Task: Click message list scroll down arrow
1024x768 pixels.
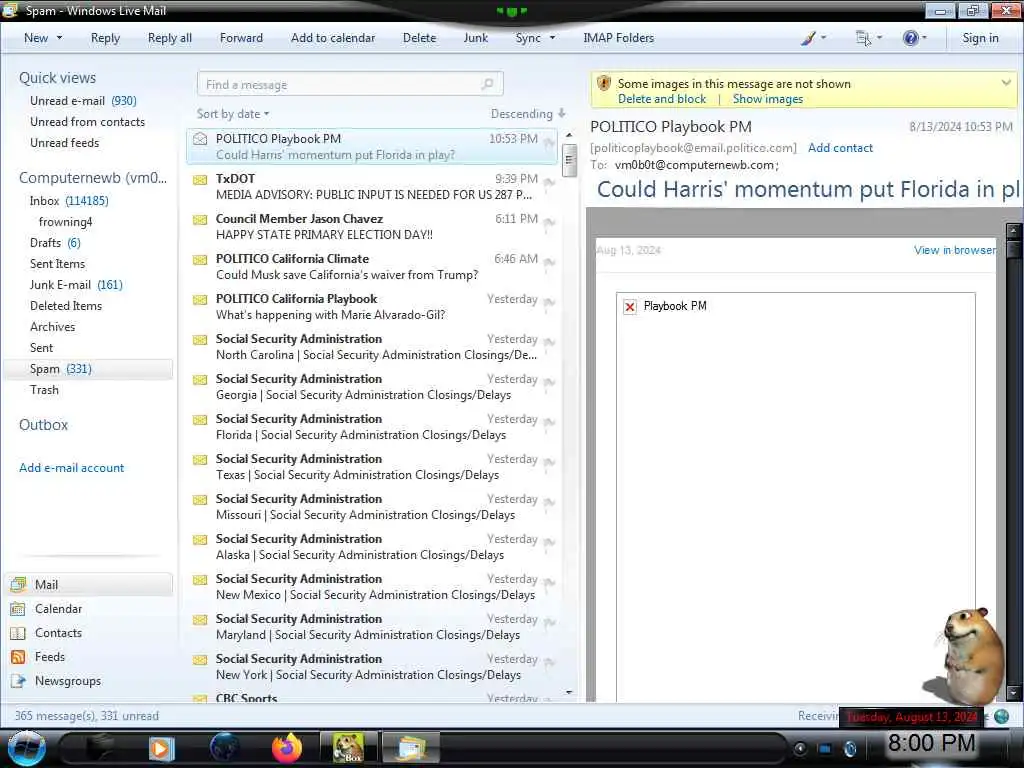Action: (569, 692)
